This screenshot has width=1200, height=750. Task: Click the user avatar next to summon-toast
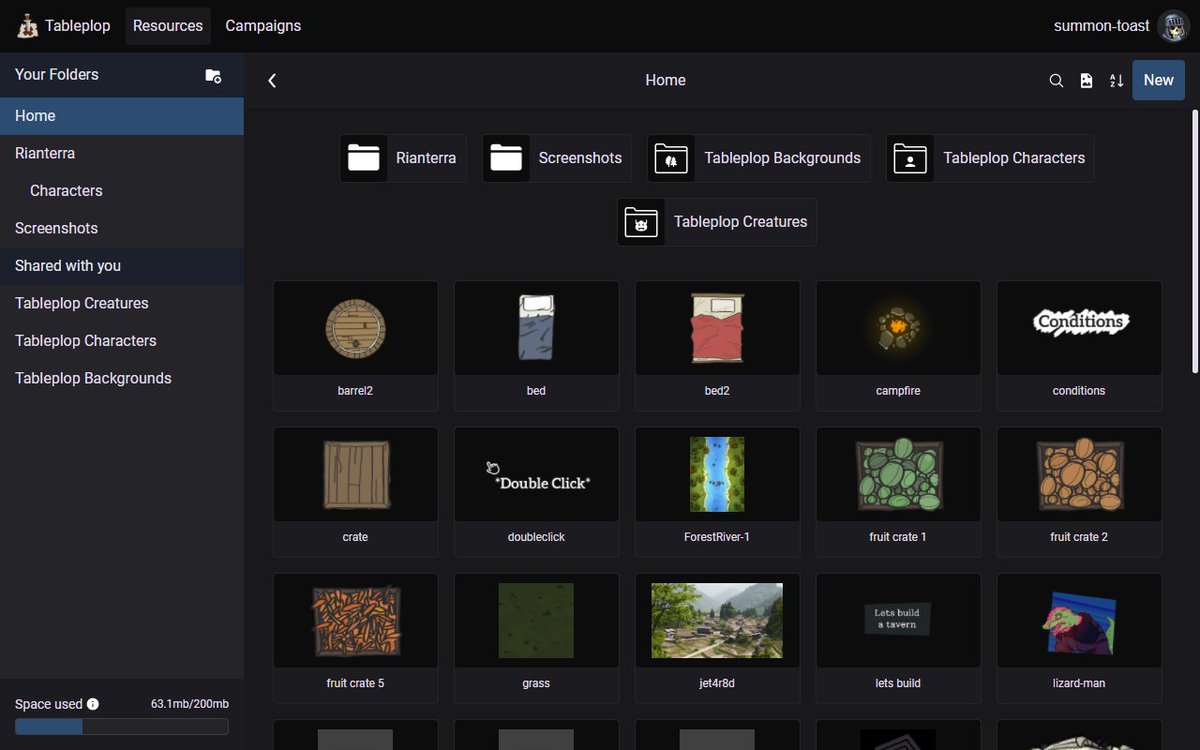pos(1173,25)
